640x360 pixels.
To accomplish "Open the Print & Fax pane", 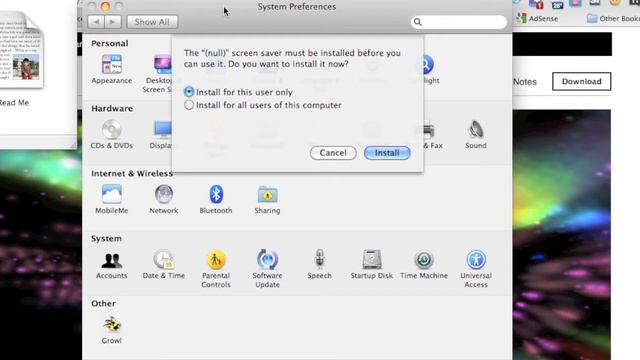I will click(433, 134).
